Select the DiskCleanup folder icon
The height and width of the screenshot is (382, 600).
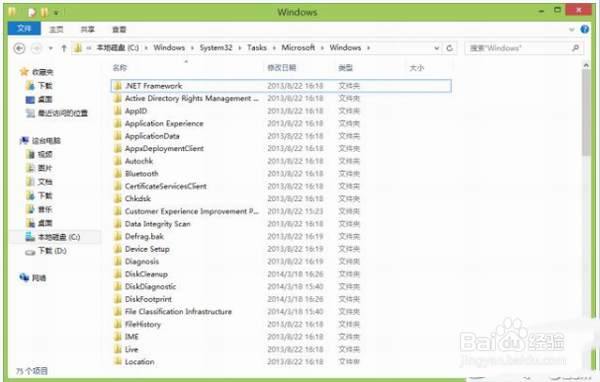point(118,274)
